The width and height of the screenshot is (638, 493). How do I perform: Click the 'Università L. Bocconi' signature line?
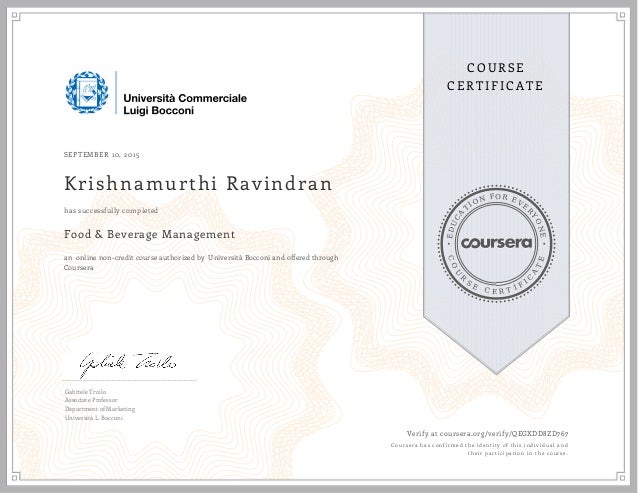tap(94, 418)
